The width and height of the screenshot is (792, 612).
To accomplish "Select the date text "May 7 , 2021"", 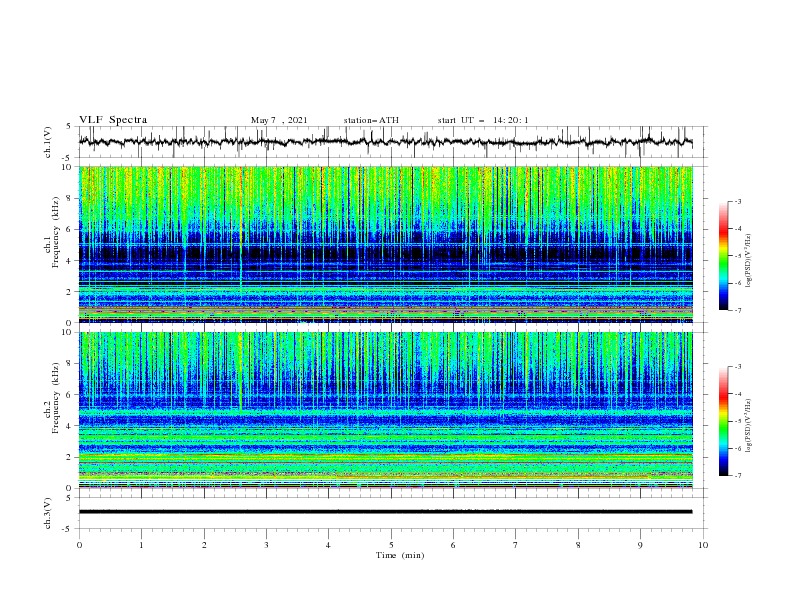I will tap(279, 120).
